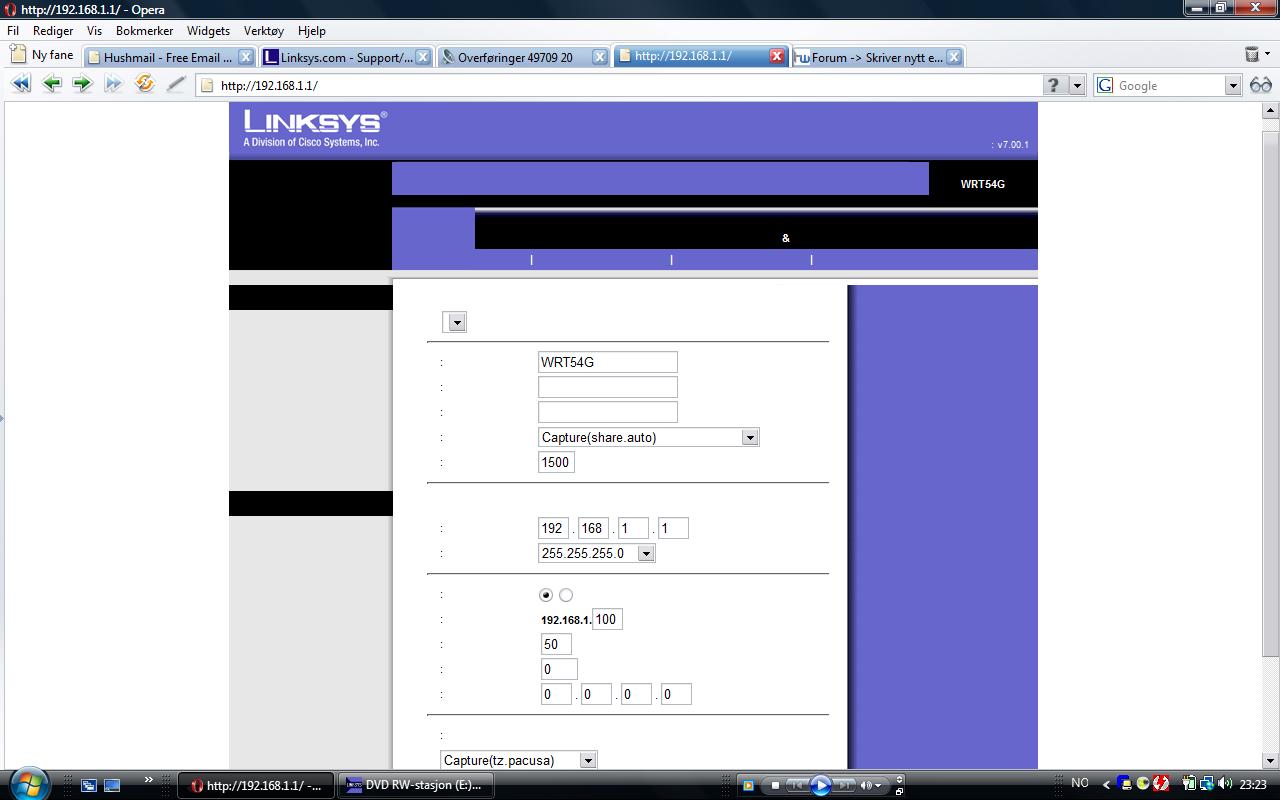The height and width of the screenshot is (800, 1280).
Task: Close the active 192.168.1.1 tab
Action: (777, 56)
